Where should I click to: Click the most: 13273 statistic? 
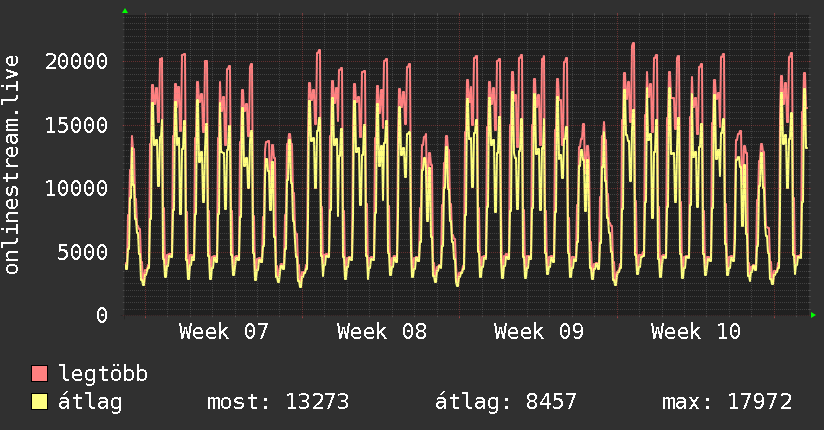277,403
